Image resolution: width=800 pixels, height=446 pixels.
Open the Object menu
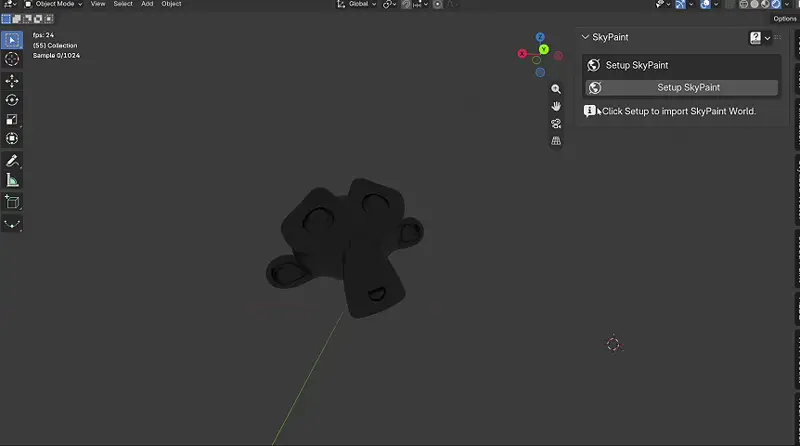pos(171,4)
